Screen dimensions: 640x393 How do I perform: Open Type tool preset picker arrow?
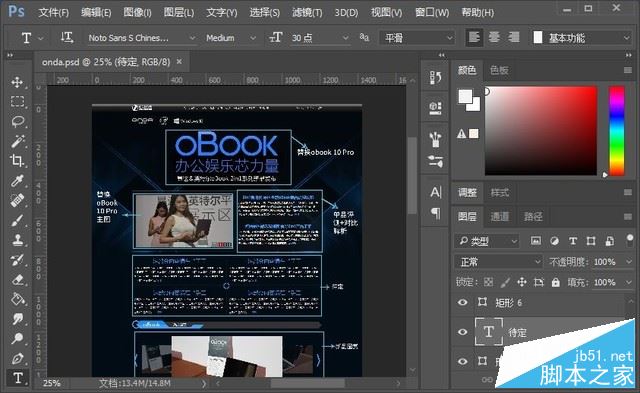click(x=40, y=38)
